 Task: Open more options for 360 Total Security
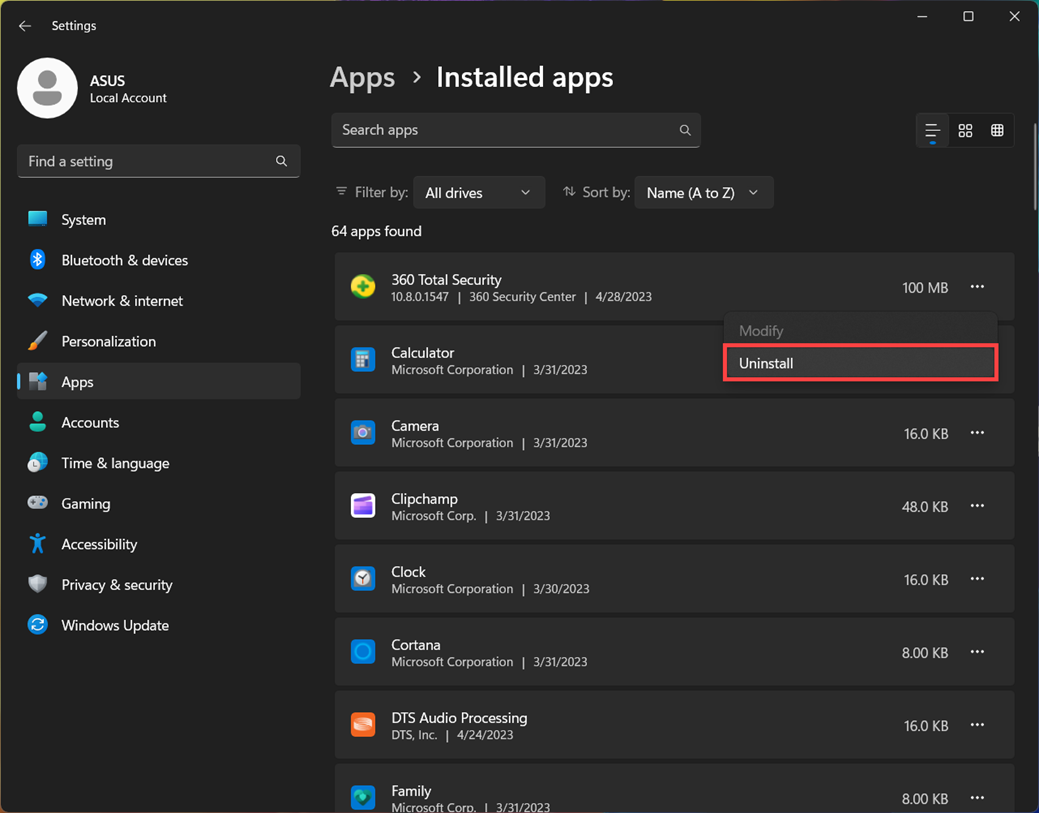pos(977,287)
